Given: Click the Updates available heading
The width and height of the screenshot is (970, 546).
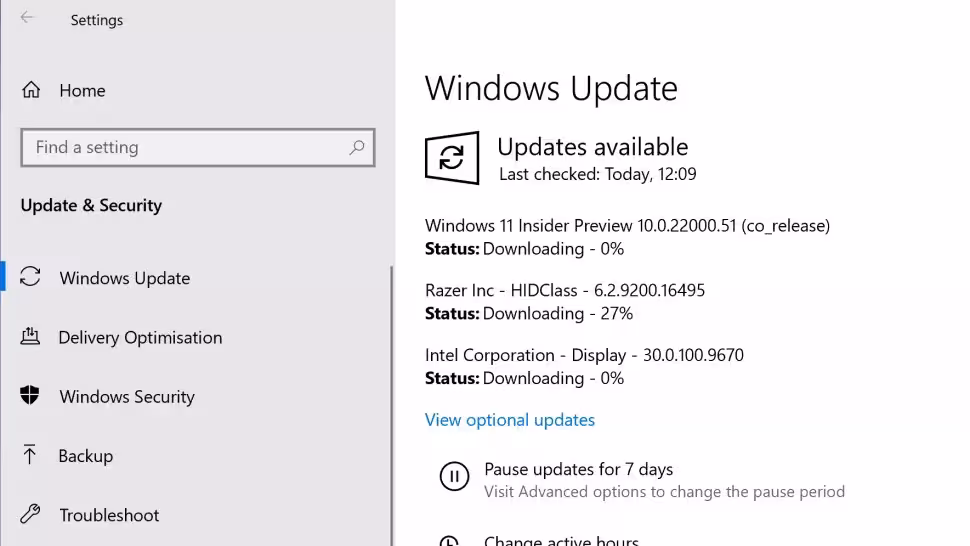Looking at the screenshot, I should pyautogui.click(x=593, y=147).
